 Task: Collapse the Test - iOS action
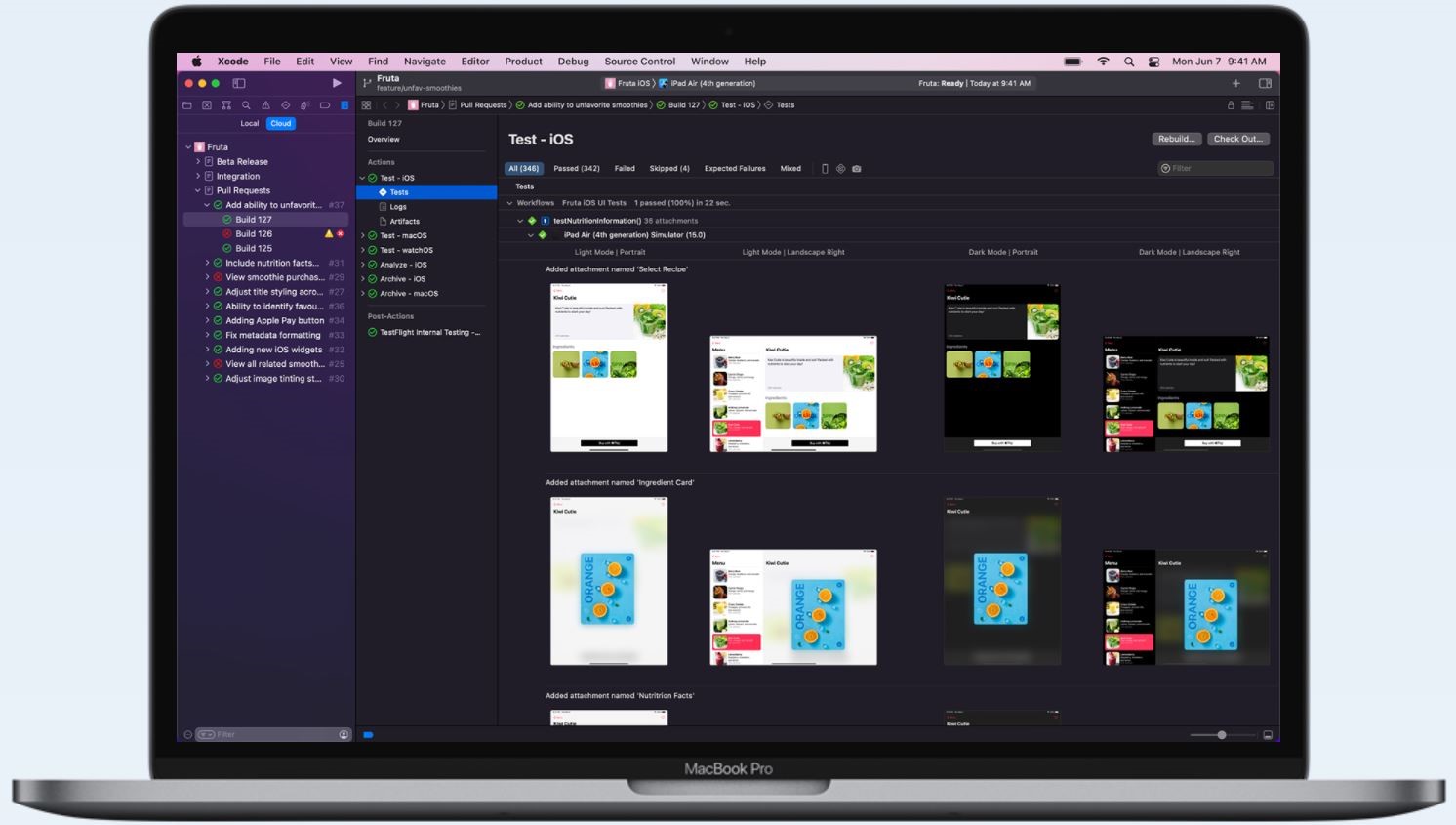pos(363,178)
